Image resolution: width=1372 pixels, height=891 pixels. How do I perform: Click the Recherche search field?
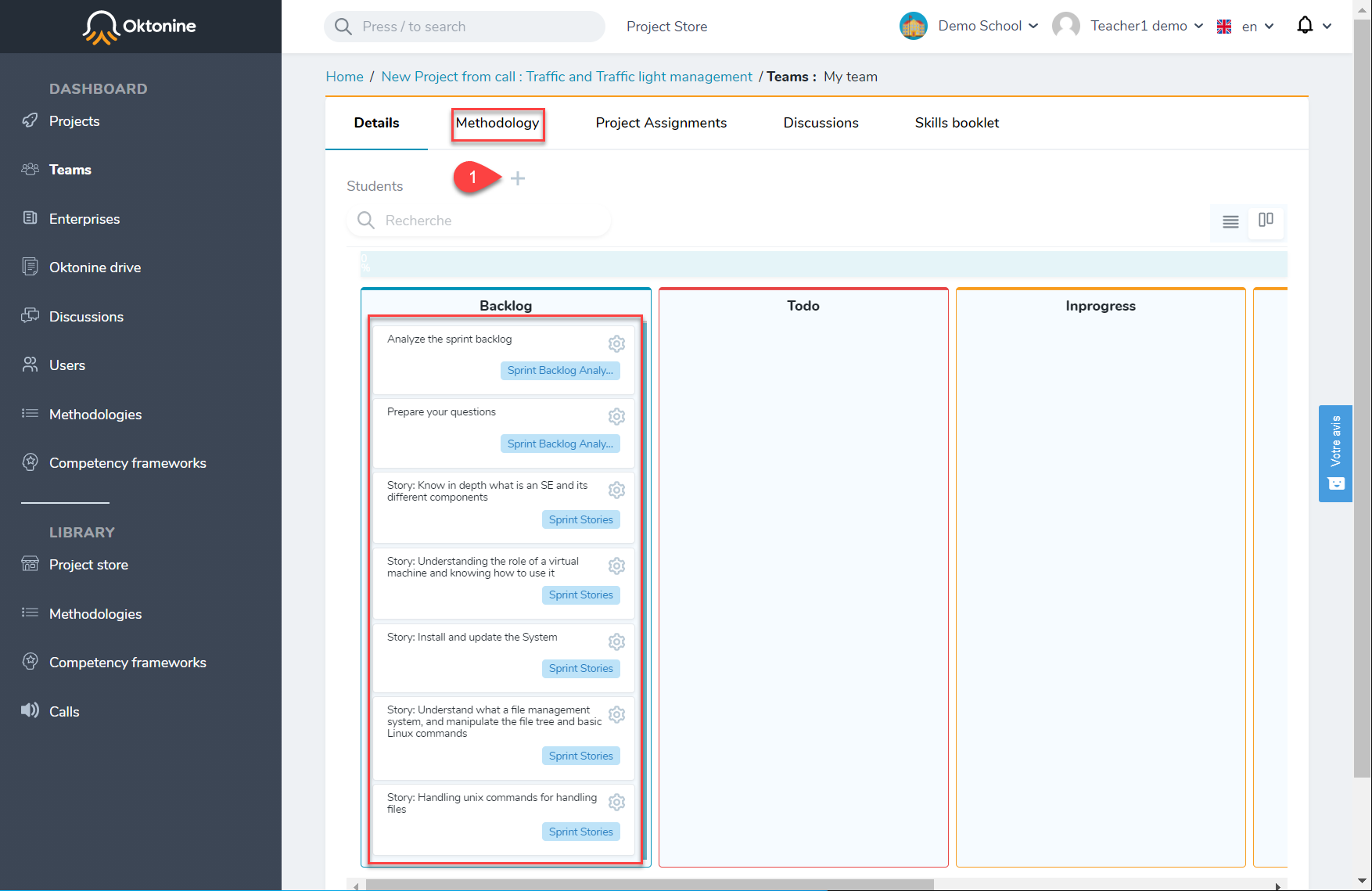(x=479, y=221)
